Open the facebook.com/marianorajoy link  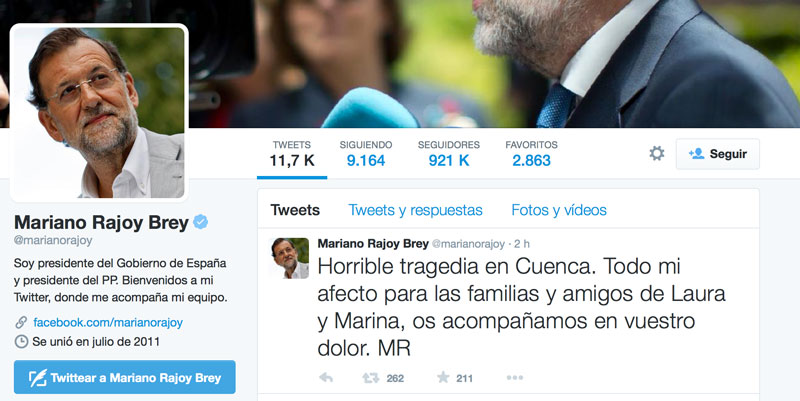108,322
